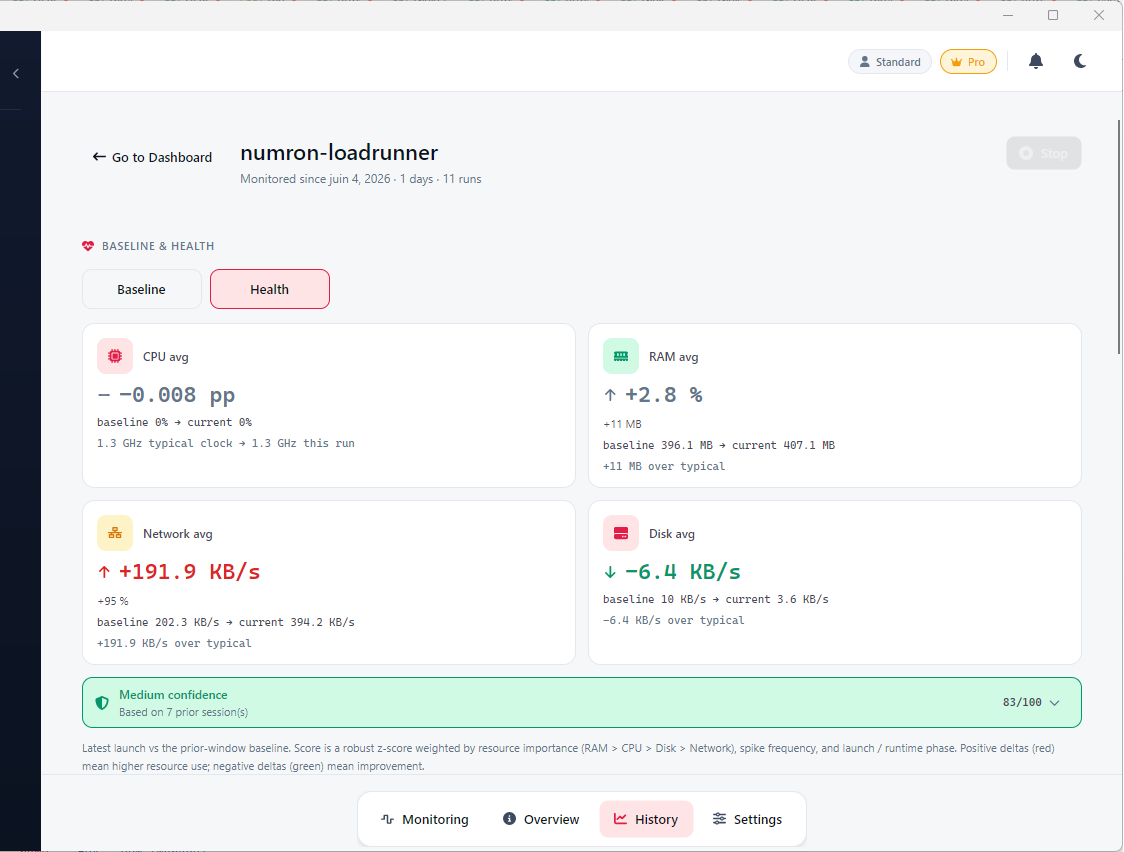Image resolution: width=1124 pixels, height=852 pixels.
Task: Click the "83/100" confidence score
Action: (x=1022, y=702)
